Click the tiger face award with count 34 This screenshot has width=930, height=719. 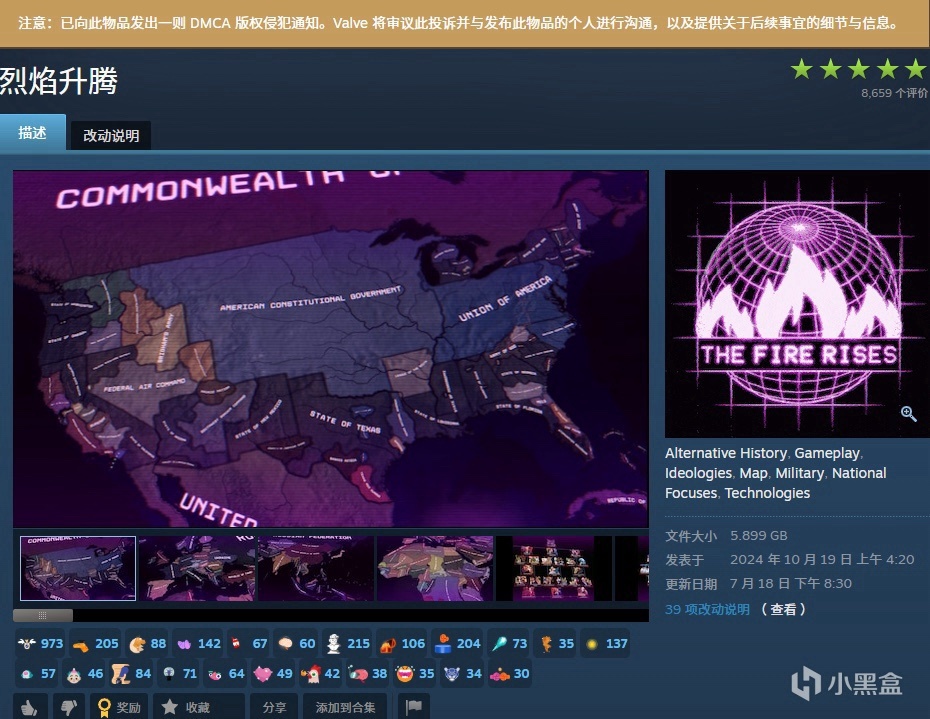click(x=463, y=674)
